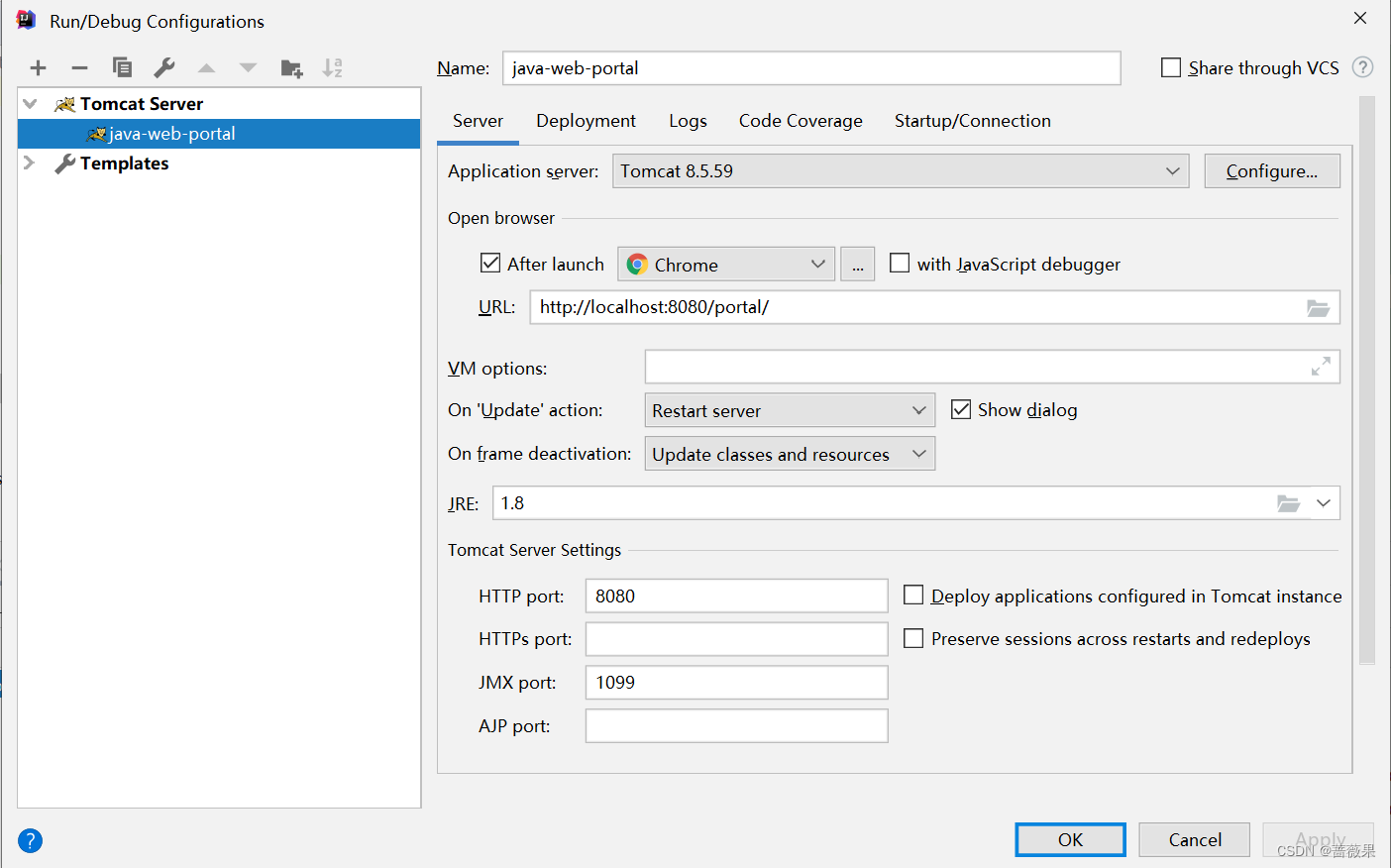This screenshot has width=1391, height=868.
Task: Open browser selection with the ellipsis button
Action: tap(857, 265)
